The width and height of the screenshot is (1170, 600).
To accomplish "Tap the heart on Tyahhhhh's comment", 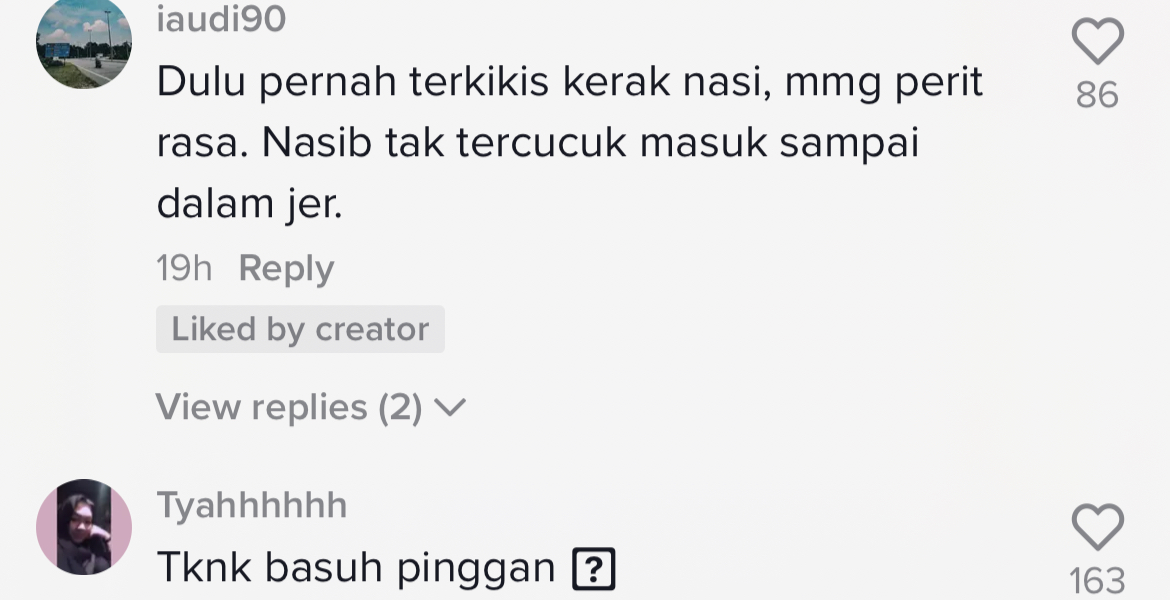I will (x=1097, y=526).
